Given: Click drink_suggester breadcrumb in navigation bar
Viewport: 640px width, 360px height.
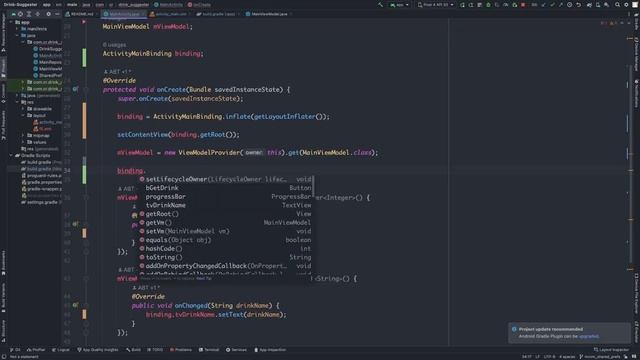Looking at the screenshot, I should 133,5.
